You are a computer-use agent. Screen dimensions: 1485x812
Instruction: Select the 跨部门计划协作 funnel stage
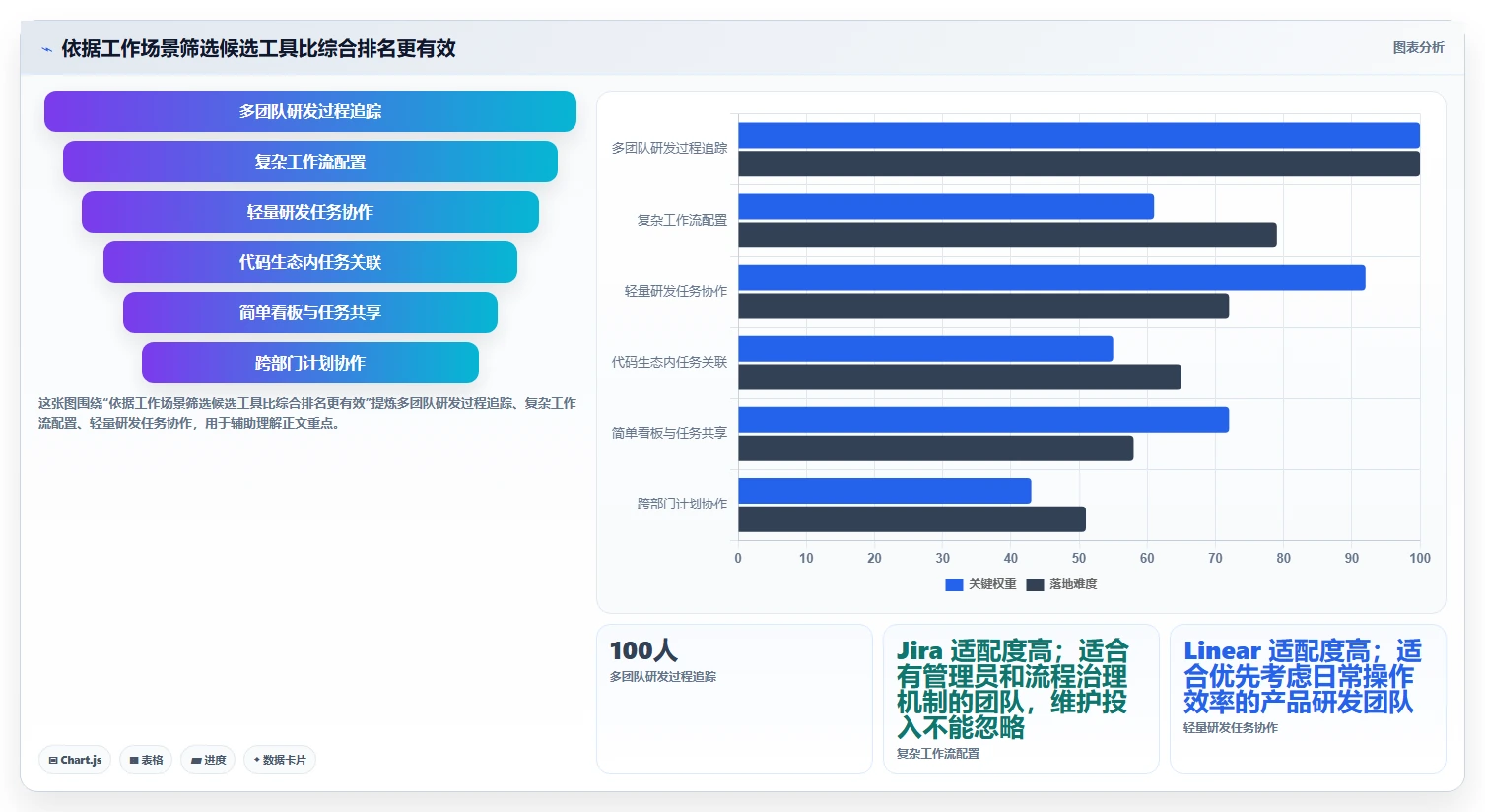pos(310,363)
